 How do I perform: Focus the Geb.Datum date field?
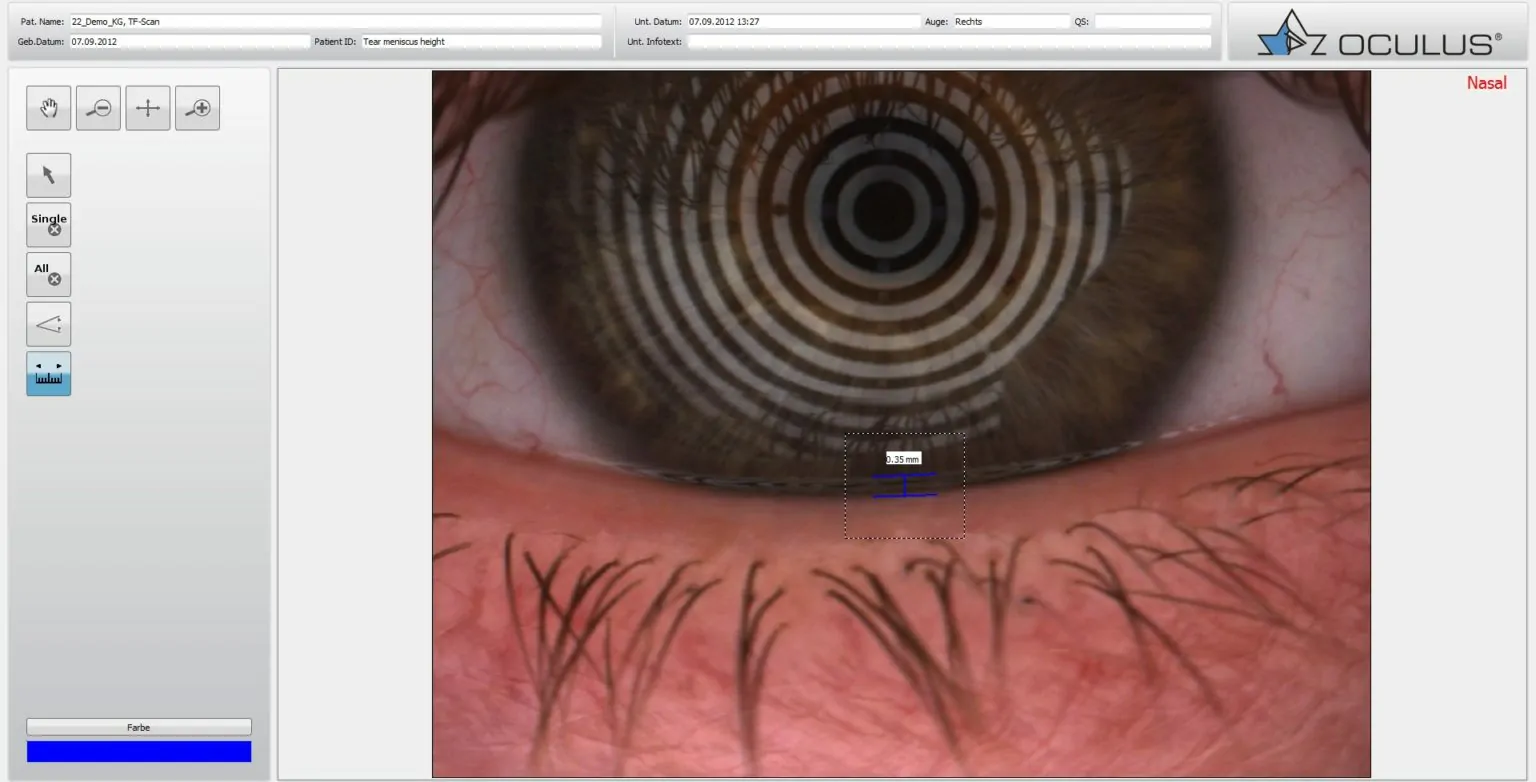[x=189, y=42]
